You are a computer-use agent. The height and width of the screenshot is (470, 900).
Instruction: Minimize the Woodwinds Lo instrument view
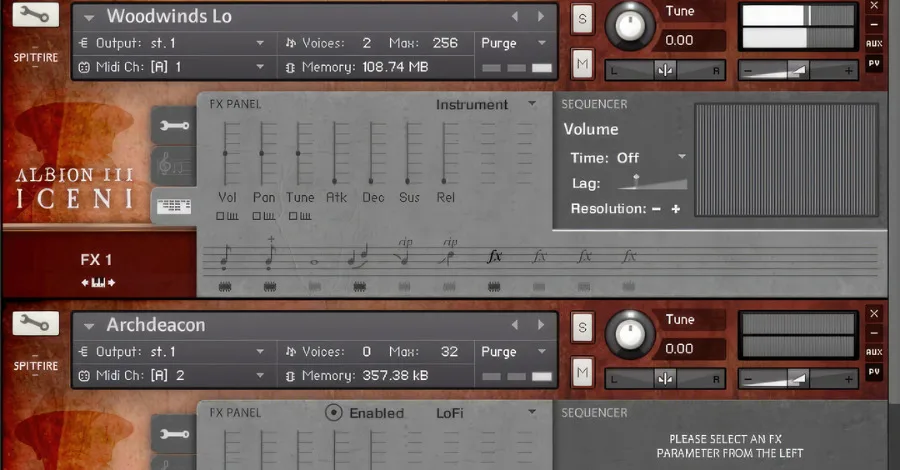(x=874, y=25)
